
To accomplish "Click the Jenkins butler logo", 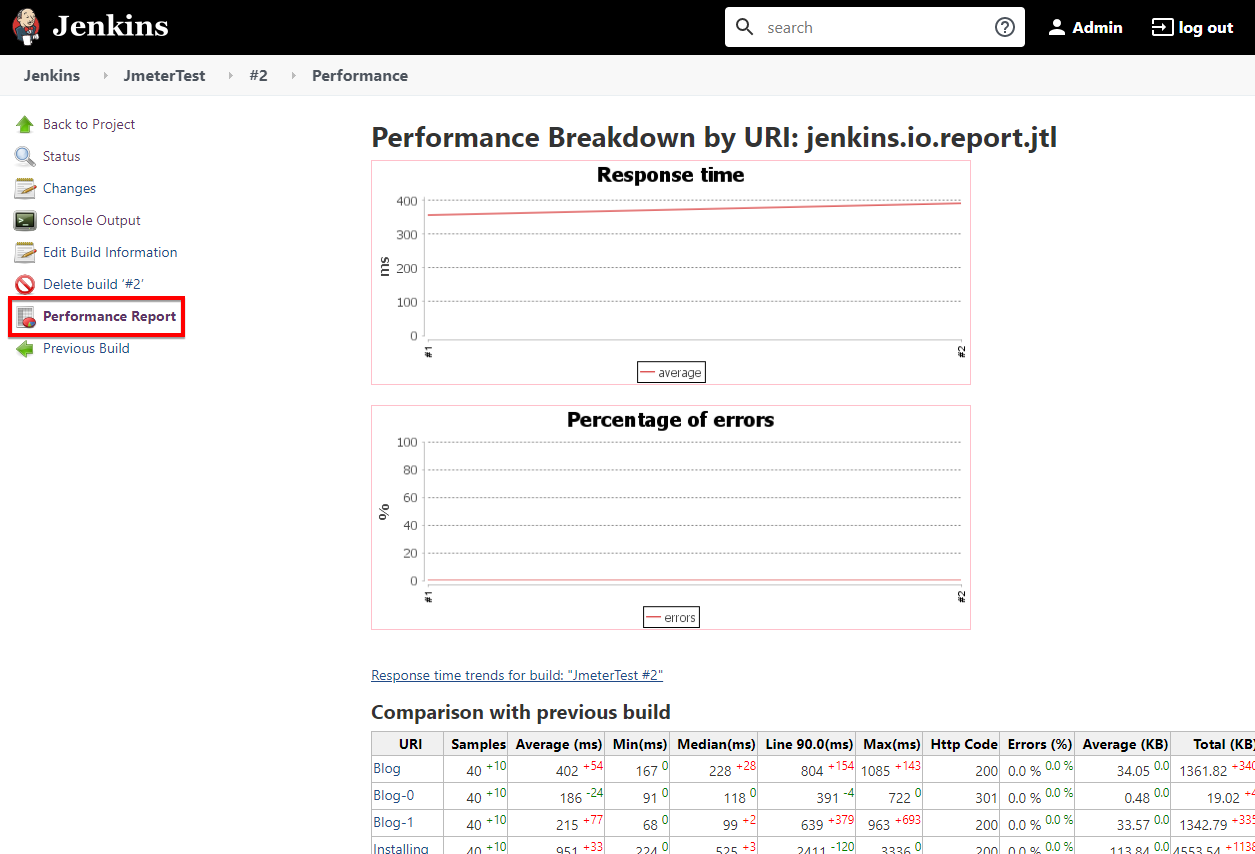I will point(24,24).
